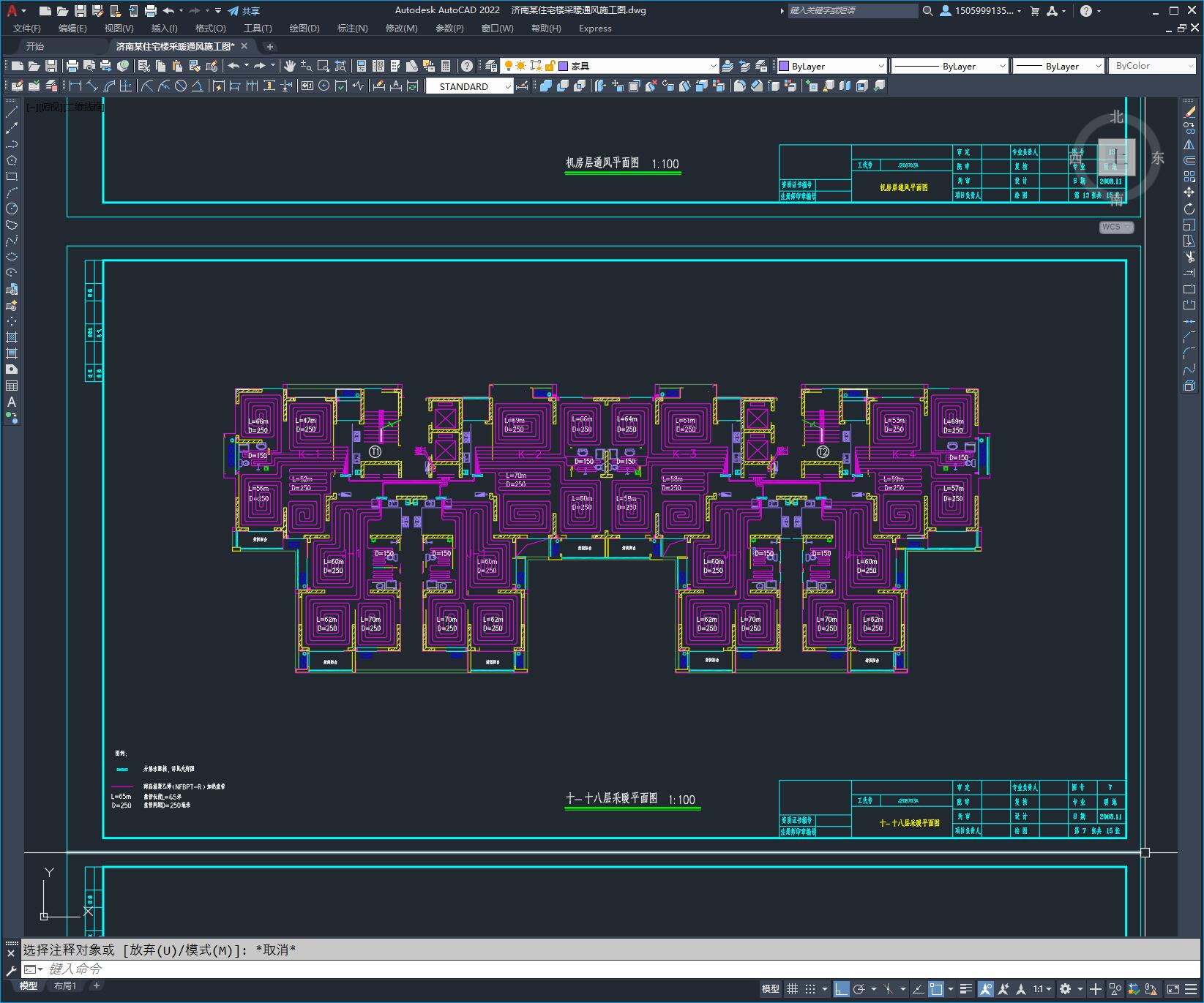The height and width of the screenshot is (1003, 1204).
Task: Switch to the 布局1 layout tab
Action: 65,986
